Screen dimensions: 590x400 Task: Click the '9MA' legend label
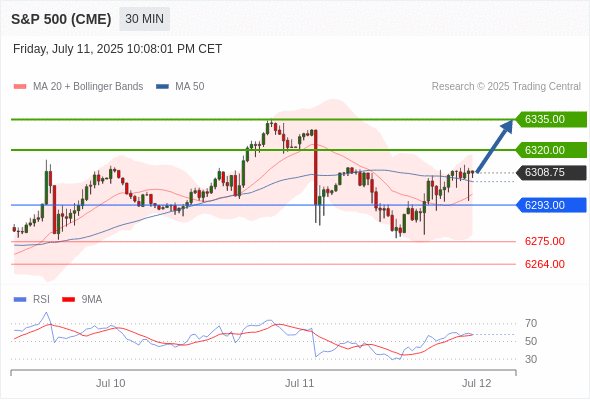click(92, 300)
